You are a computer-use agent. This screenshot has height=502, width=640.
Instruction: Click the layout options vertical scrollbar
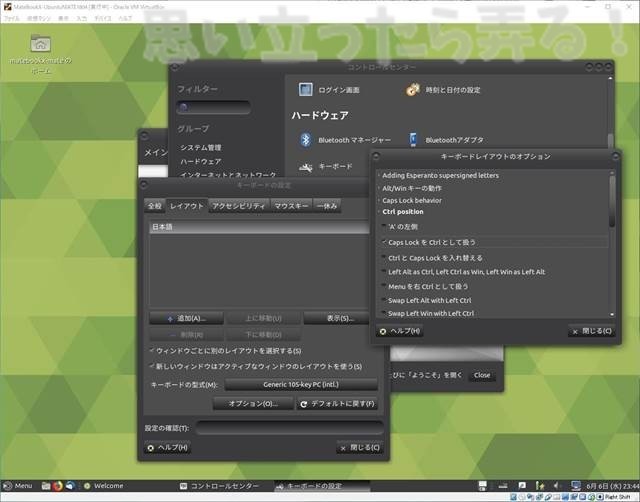[x=612, y=201]
